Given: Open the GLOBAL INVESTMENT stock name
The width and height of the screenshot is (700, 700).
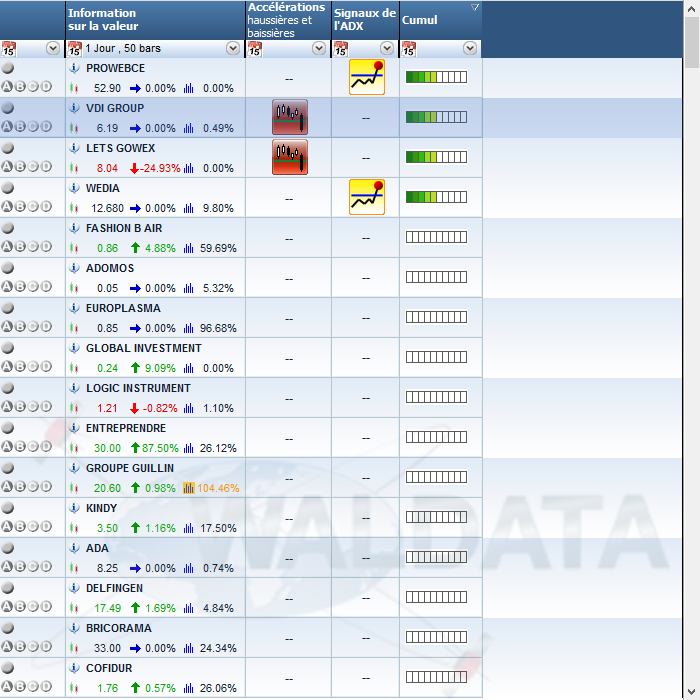Looking at the screenshot, I should (144, 348).
